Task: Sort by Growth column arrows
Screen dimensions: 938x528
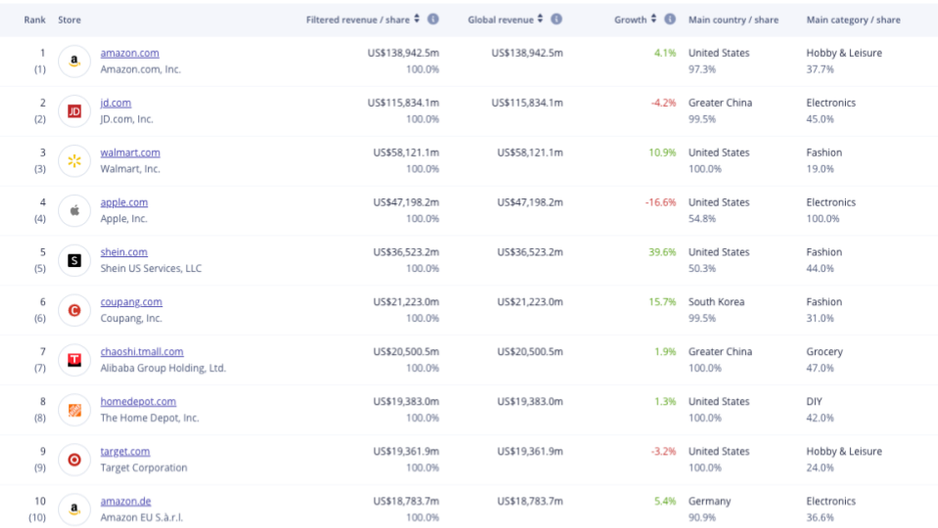Action: tap(654, 19)
